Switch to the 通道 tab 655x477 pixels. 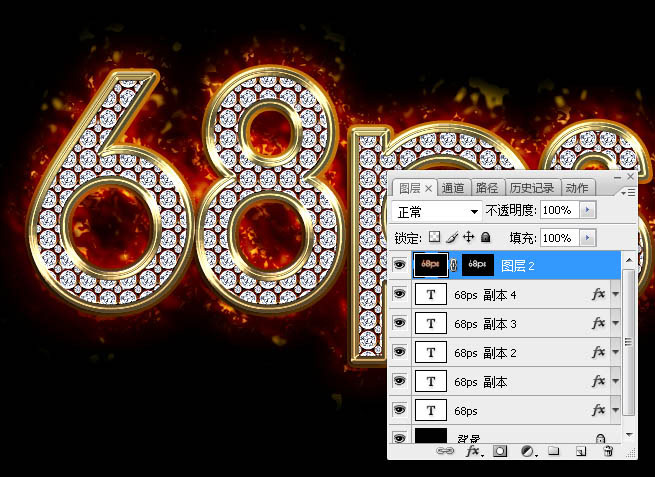(452, 188)
